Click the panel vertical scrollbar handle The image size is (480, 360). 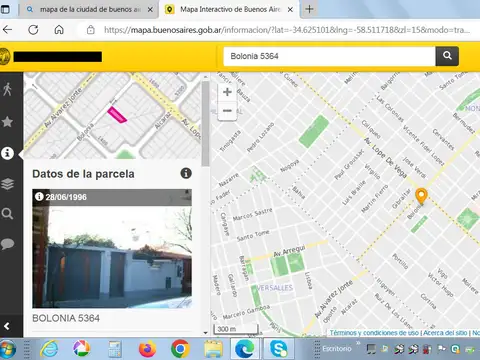tap(205, 123)
